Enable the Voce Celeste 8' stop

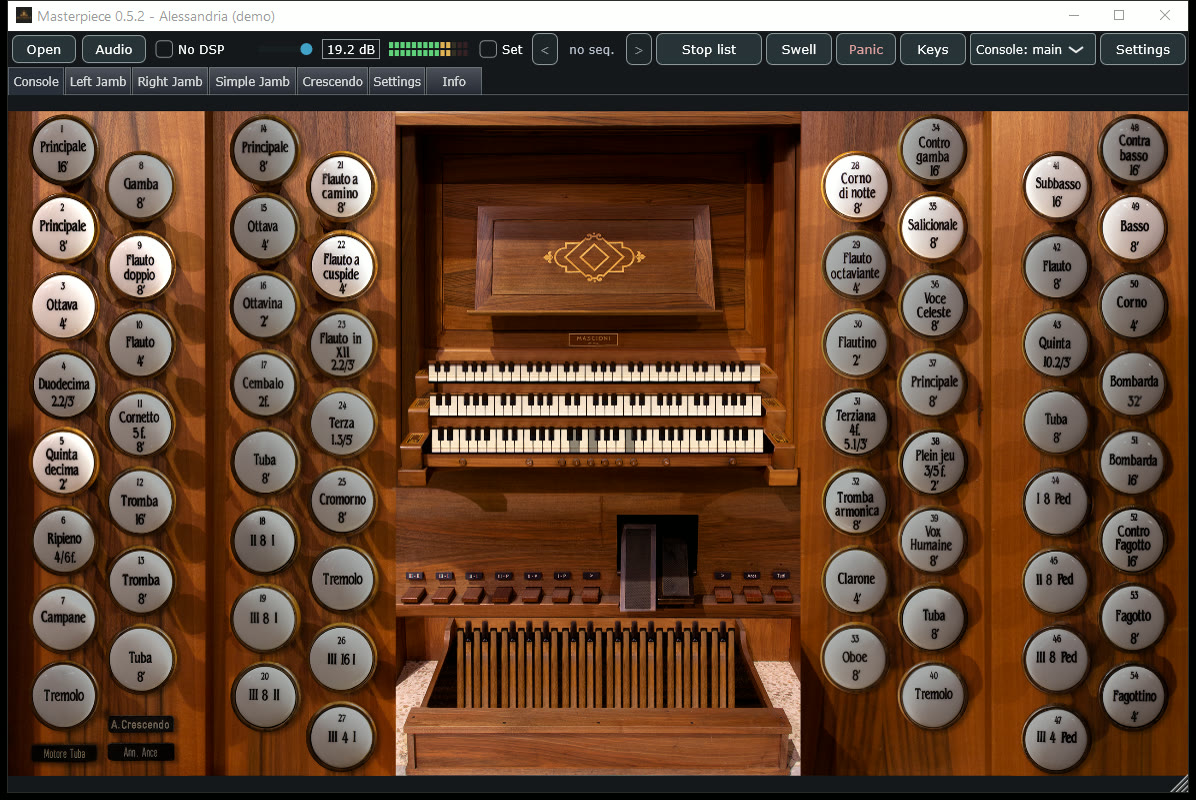point(934,306)
